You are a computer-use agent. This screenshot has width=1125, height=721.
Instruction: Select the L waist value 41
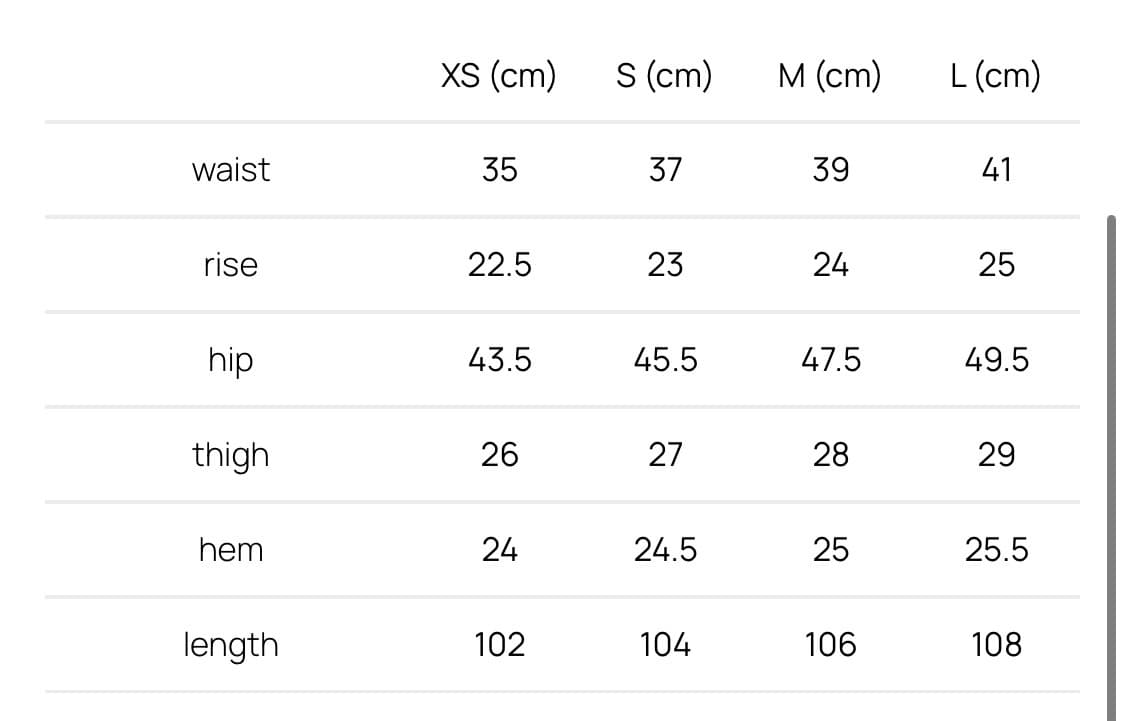click(996, 170)
